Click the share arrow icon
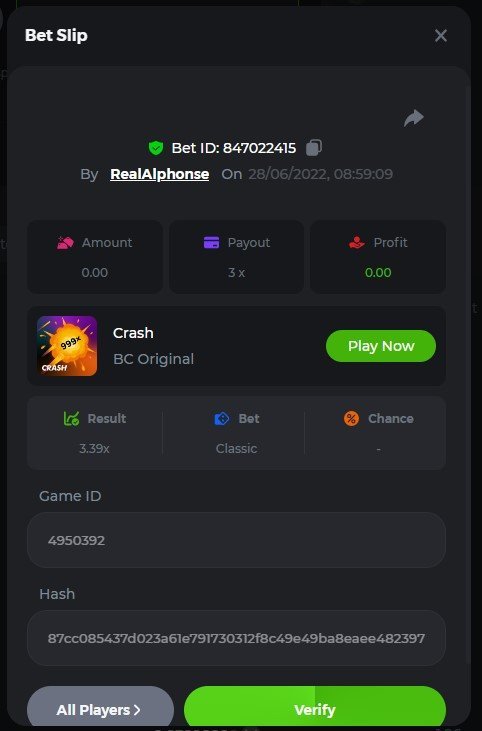 pyautogui.click(x=413, y=118)
